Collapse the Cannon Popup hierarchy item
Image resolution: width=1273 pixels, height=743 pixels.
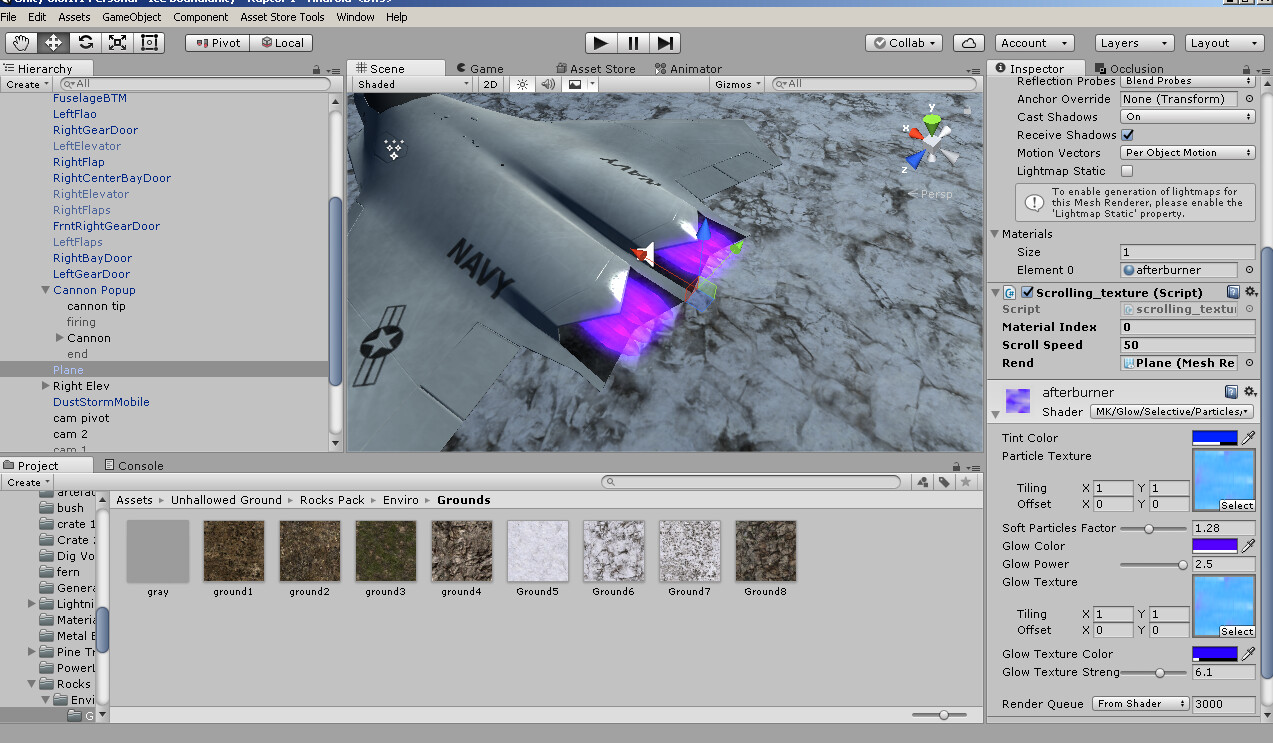click(45, 290)
